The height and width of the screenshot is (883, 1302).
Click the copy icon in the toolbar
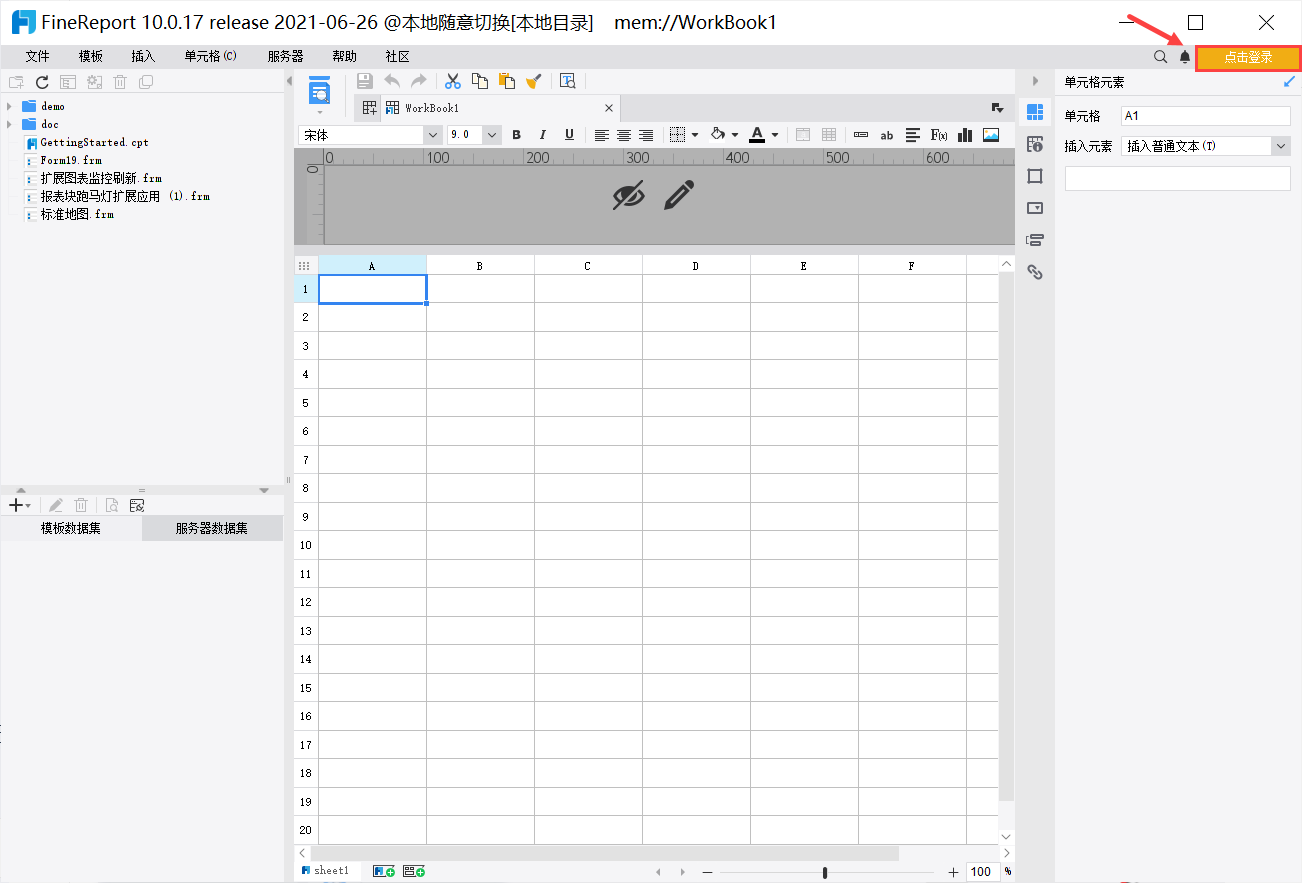click(480, 82)
